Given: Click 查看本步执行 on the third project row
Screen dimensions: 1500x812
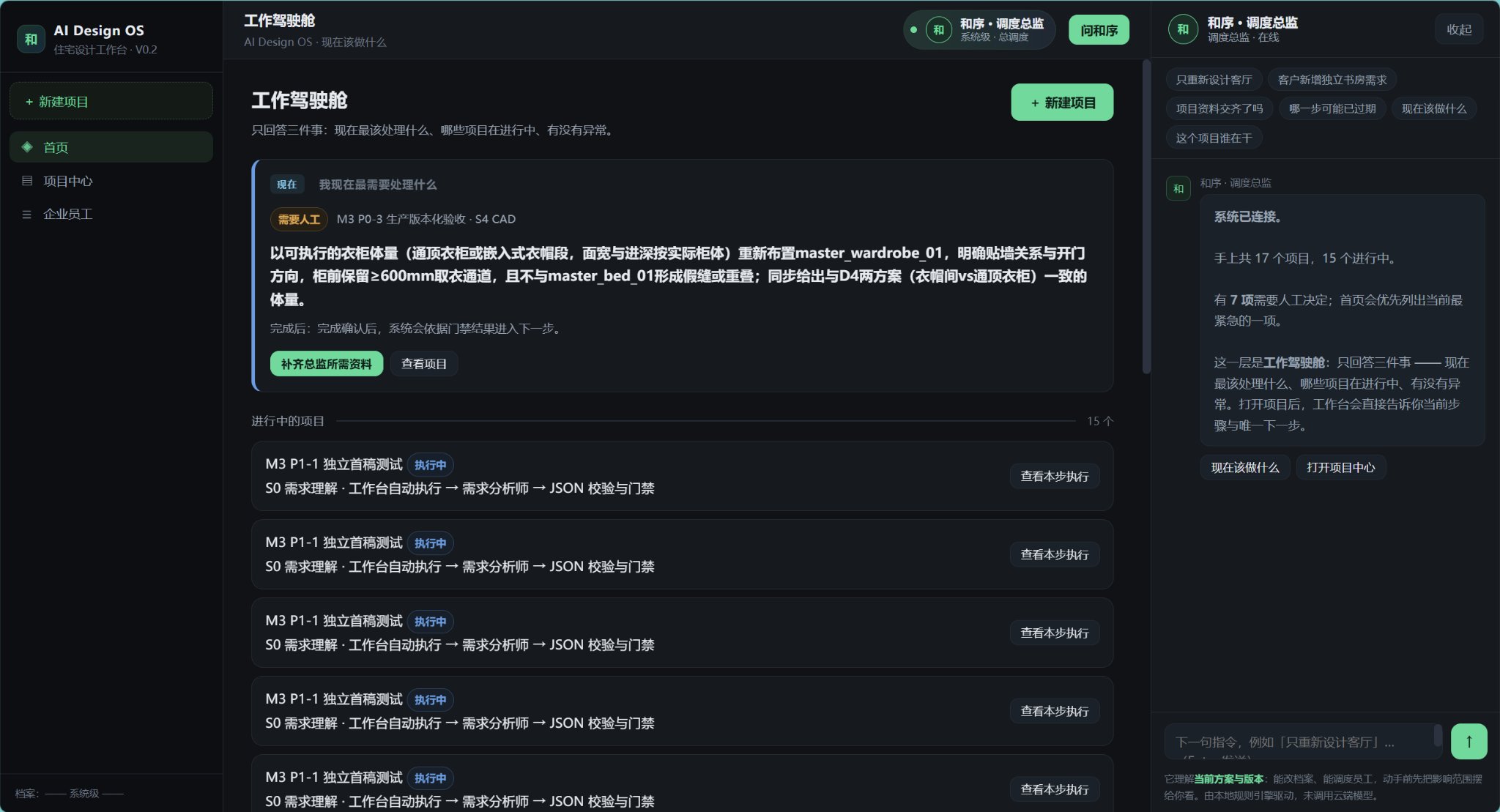Looking at the screenshot, I should coord(1055,633).
